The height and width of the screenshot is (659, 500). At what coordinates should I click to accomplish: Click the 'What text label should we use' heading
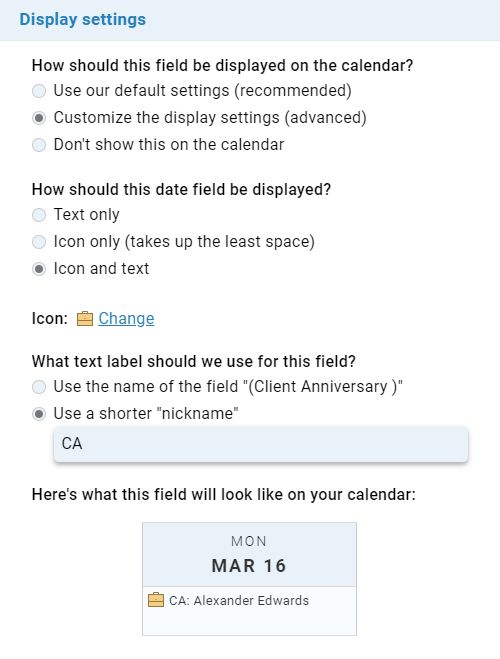(x=193, y=361)
